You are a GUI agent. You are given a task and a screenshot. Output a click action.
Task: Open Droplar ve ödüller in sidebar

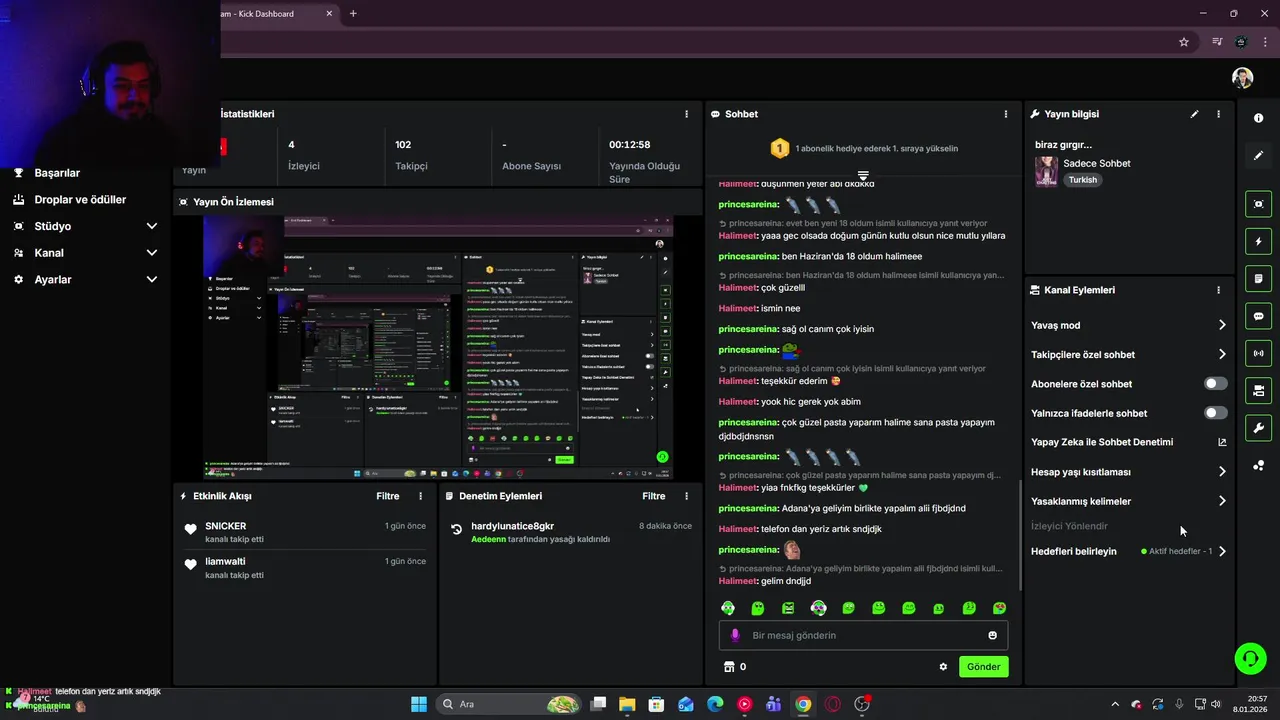[80, 200]
